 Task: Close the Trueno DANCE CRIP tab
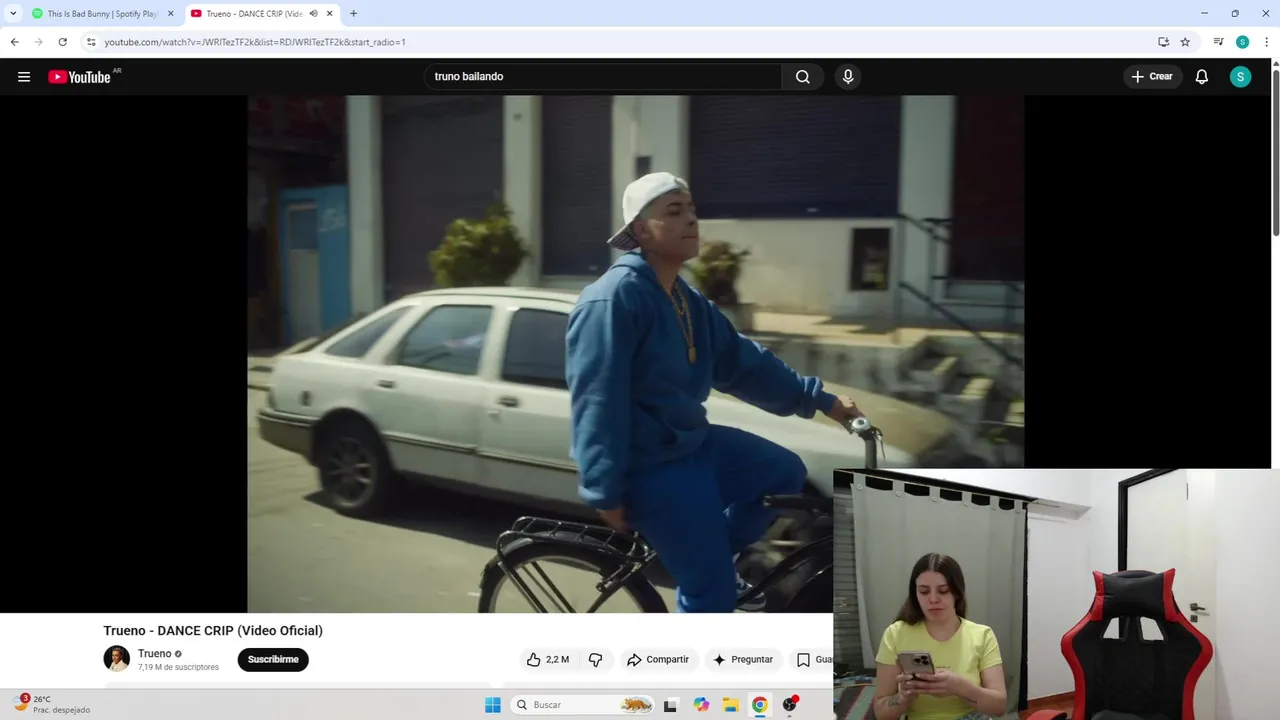329,14
